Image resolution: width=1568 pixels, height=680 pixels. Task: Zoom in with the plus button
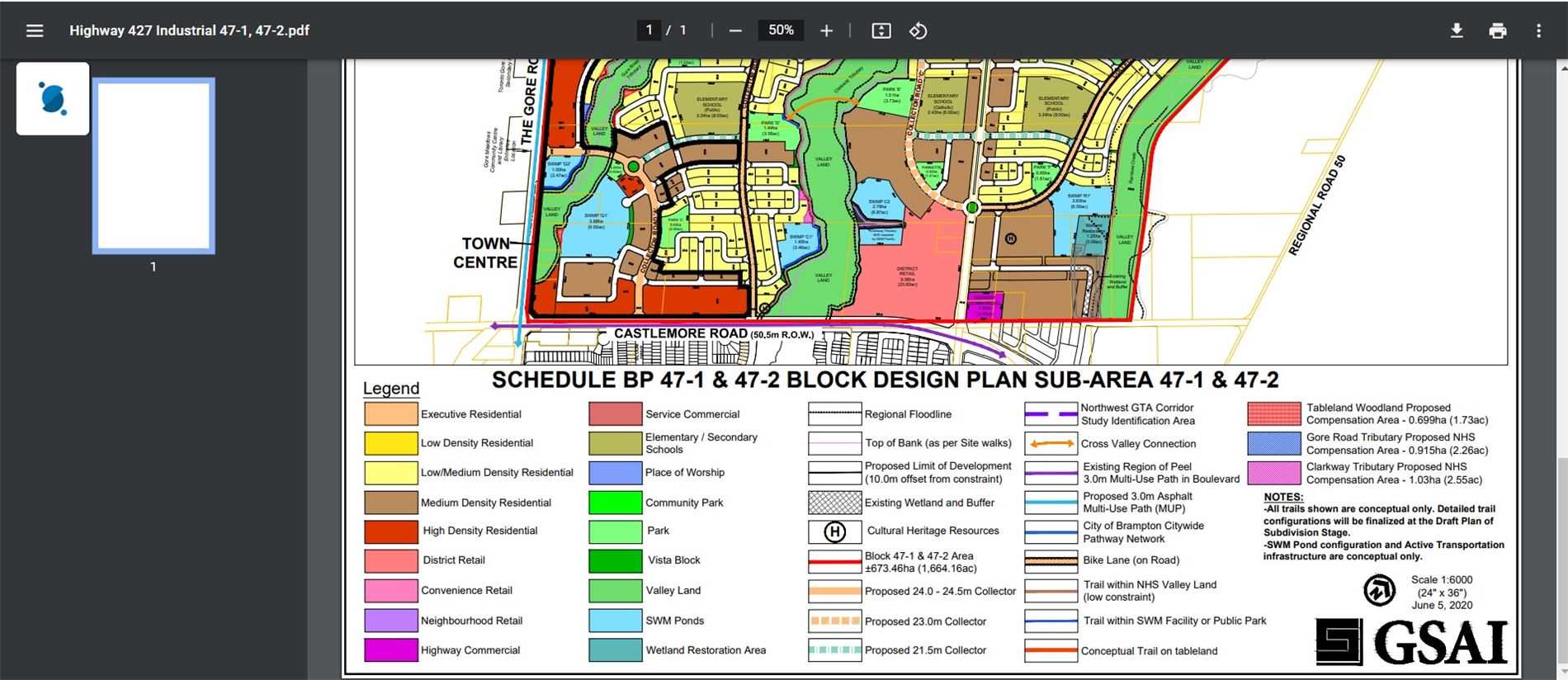(826, 31)
